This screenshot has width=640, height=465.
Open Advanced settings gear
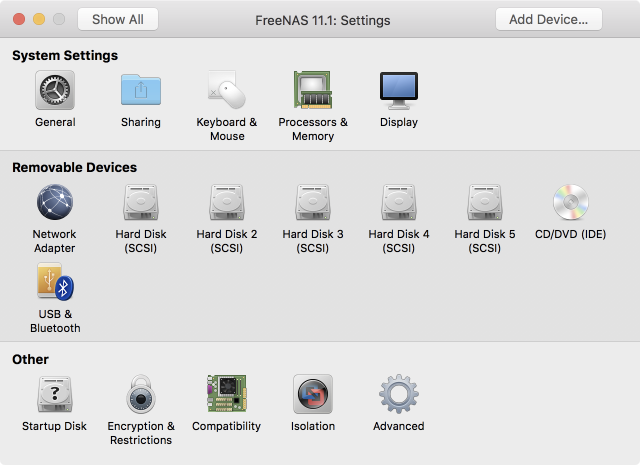[399, 395]
